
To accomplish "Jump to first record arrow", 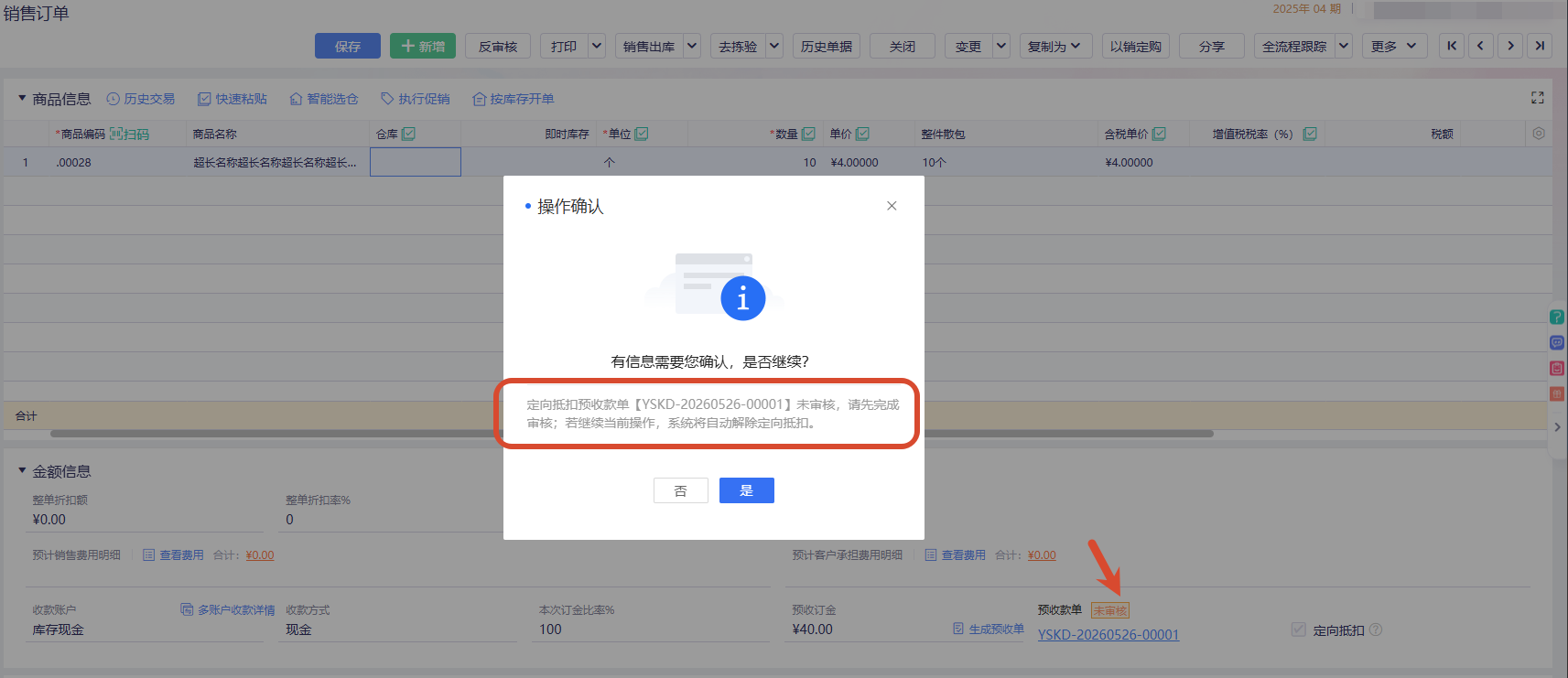I will 1452,46.
